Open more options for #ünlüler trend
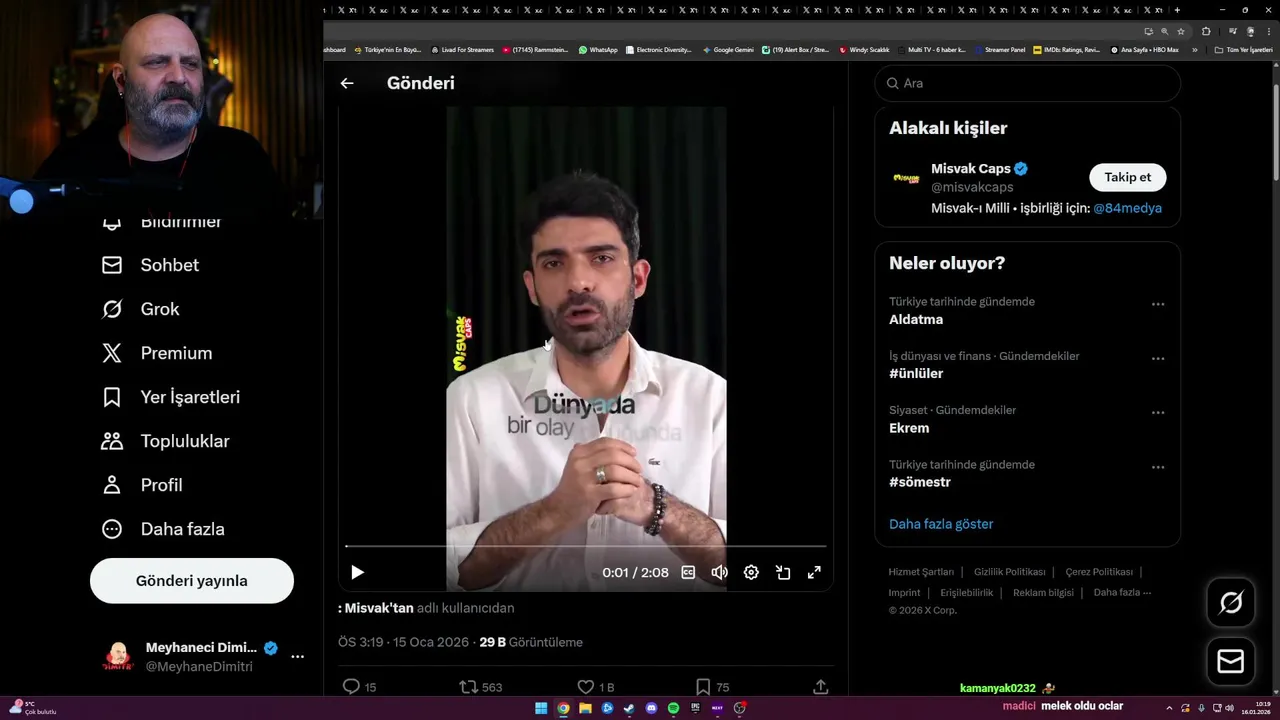Image resolution: width=1280 pixels, height=720 pixels. [1158, 358]
